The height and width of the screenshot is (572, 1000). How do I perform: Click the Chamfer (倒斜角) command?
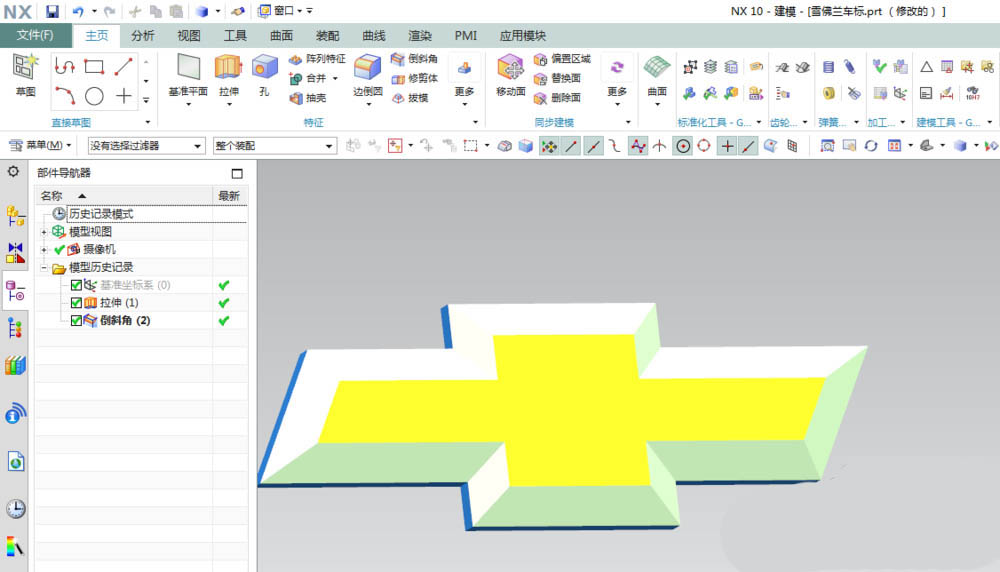pyautogui.click(x=415, y=59)
